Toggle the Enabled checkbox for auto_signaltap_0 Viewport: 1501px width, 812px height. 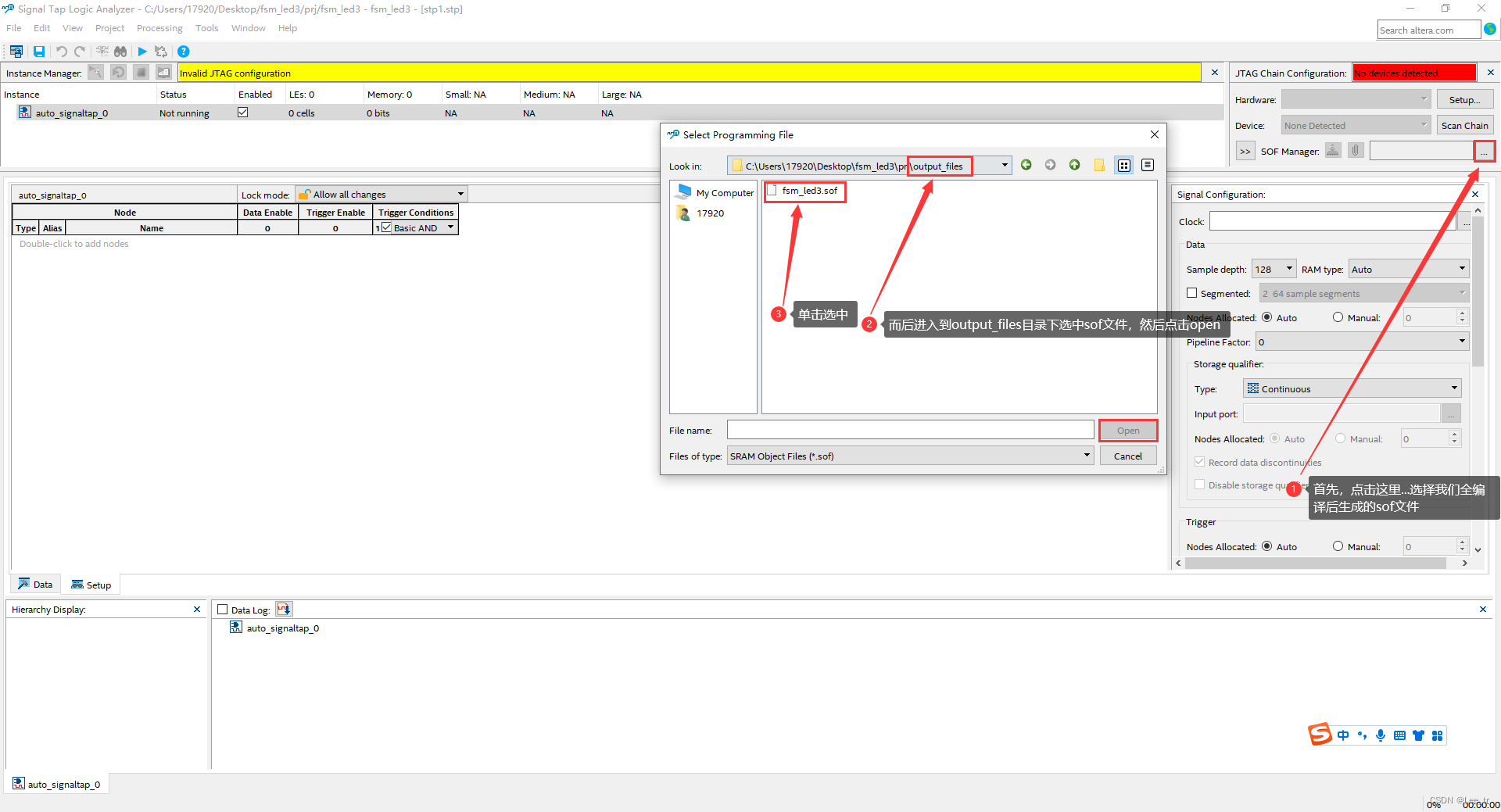[243, 112]
